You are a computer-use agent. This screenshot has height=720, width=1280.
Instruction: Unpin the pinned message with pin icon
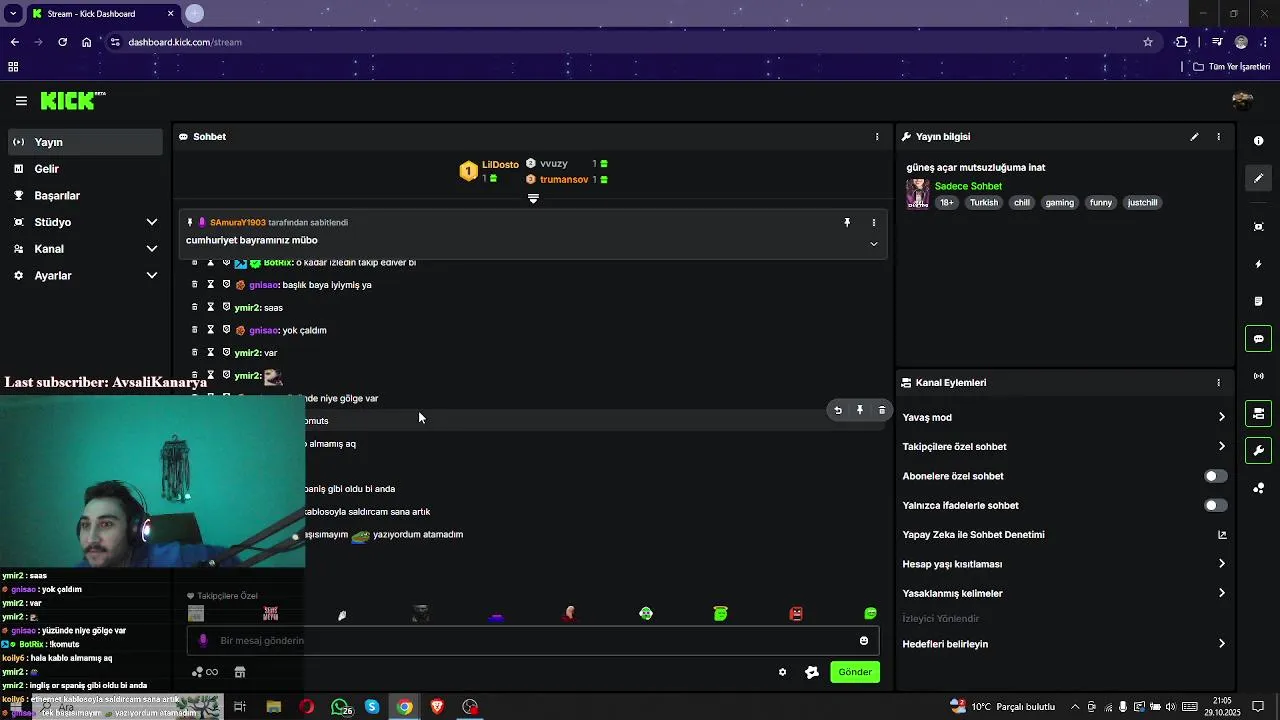[x=847, y=223]
